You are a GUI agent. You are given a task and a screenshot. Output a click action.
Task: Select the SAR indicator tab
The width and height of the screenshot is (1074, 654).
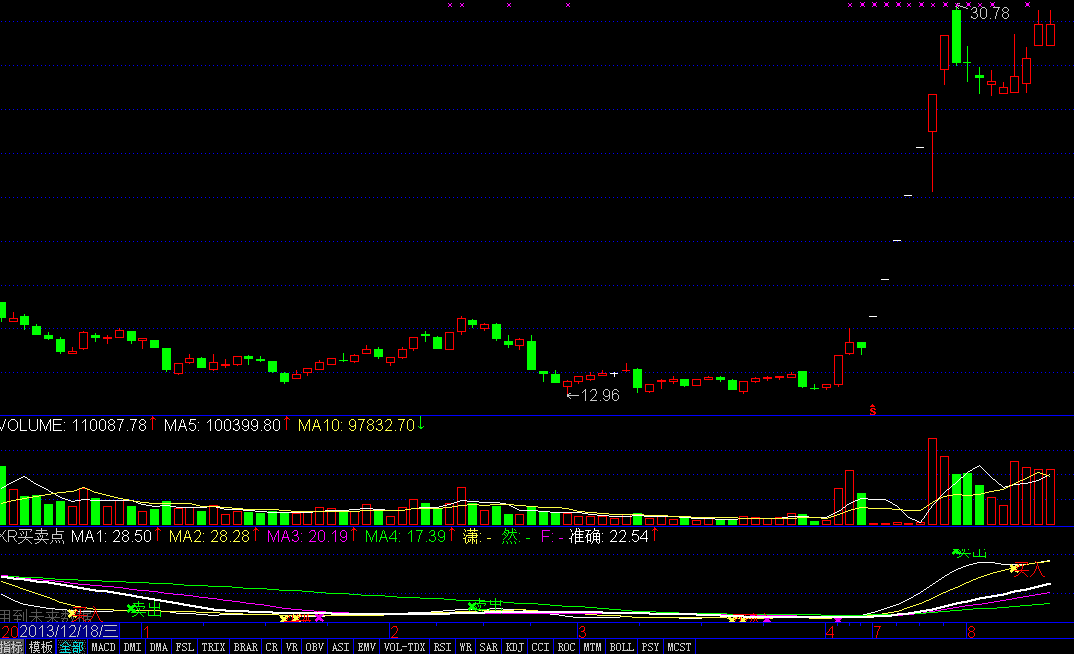pos(489,647)
